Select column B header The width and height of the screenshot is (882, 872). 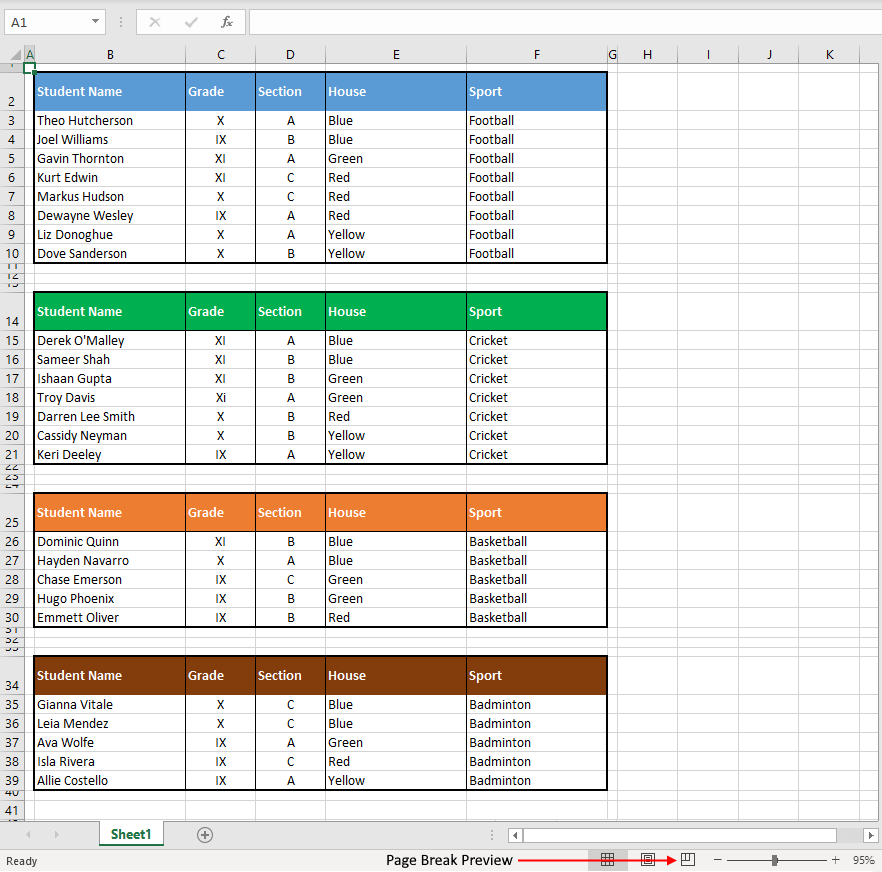point(110,55)
